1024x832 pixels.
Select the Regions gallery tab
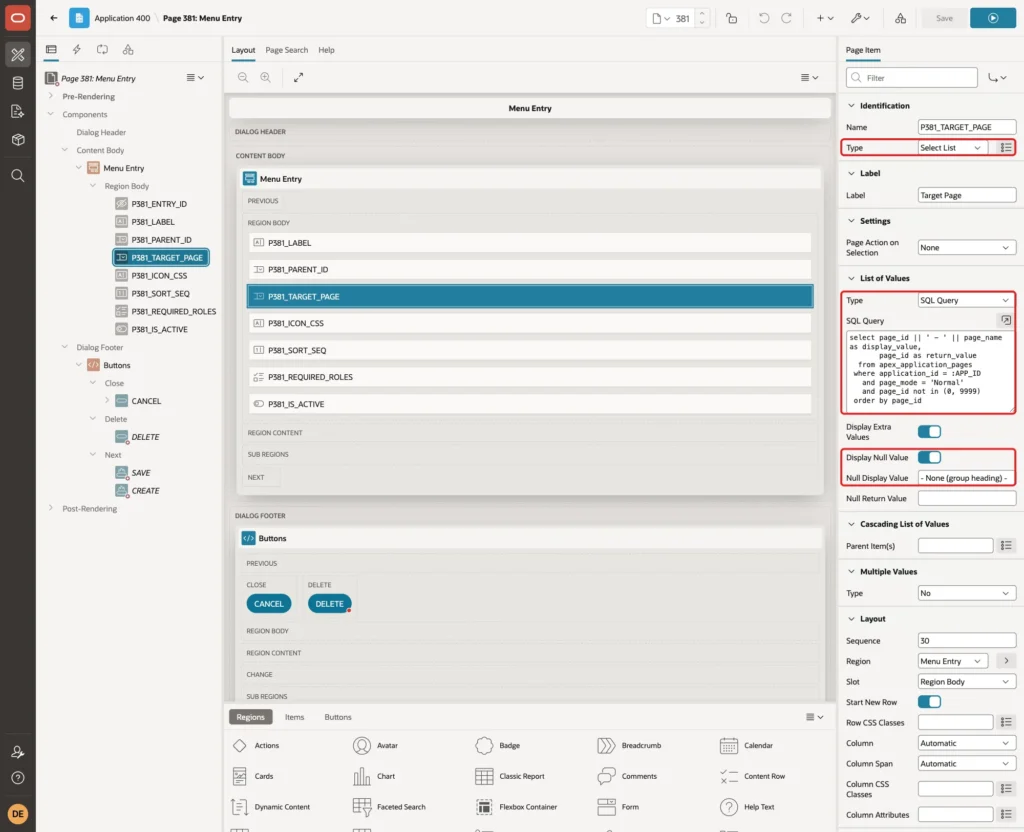250,717
